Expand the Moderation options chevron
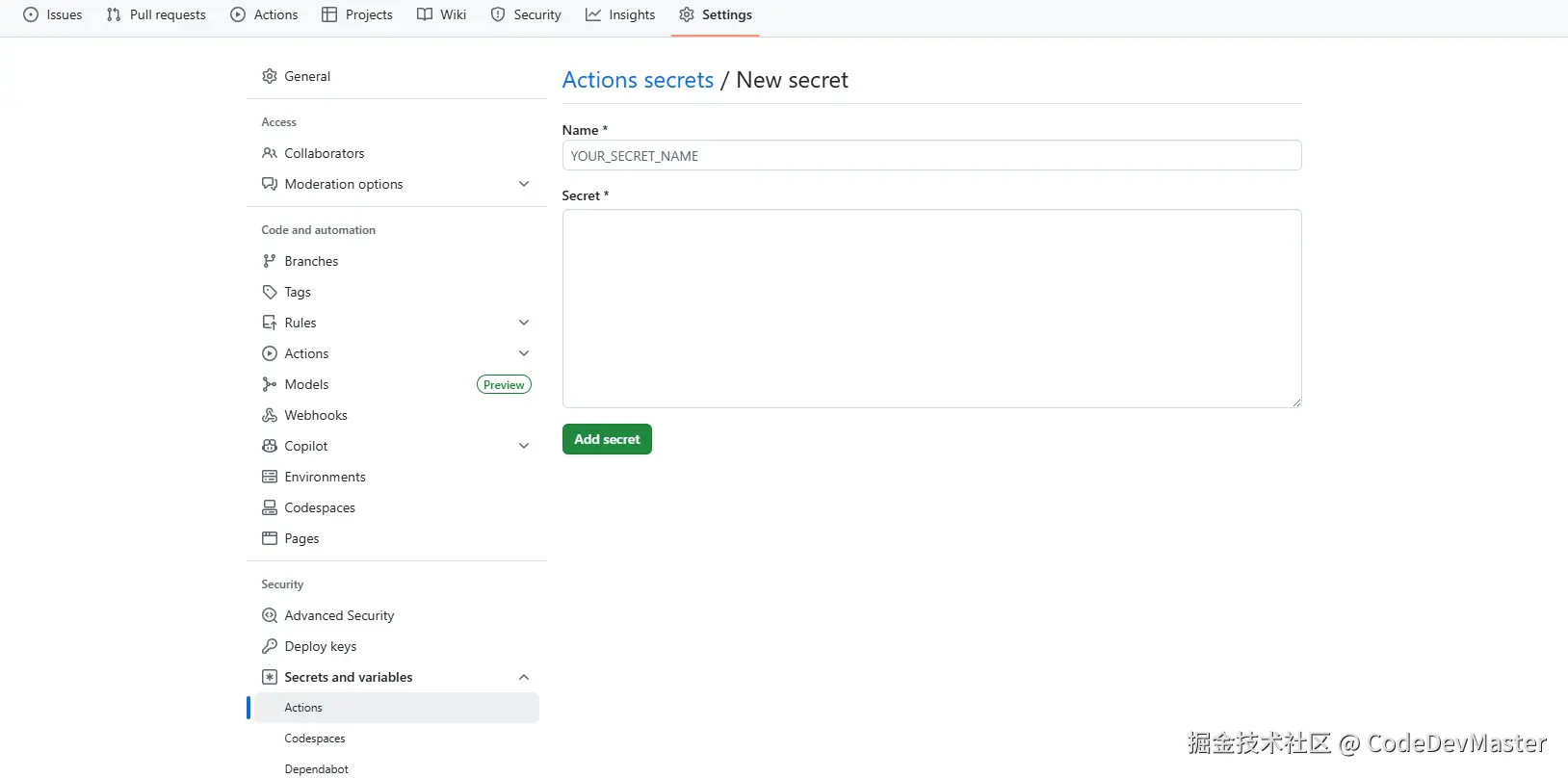 (524, 184)
